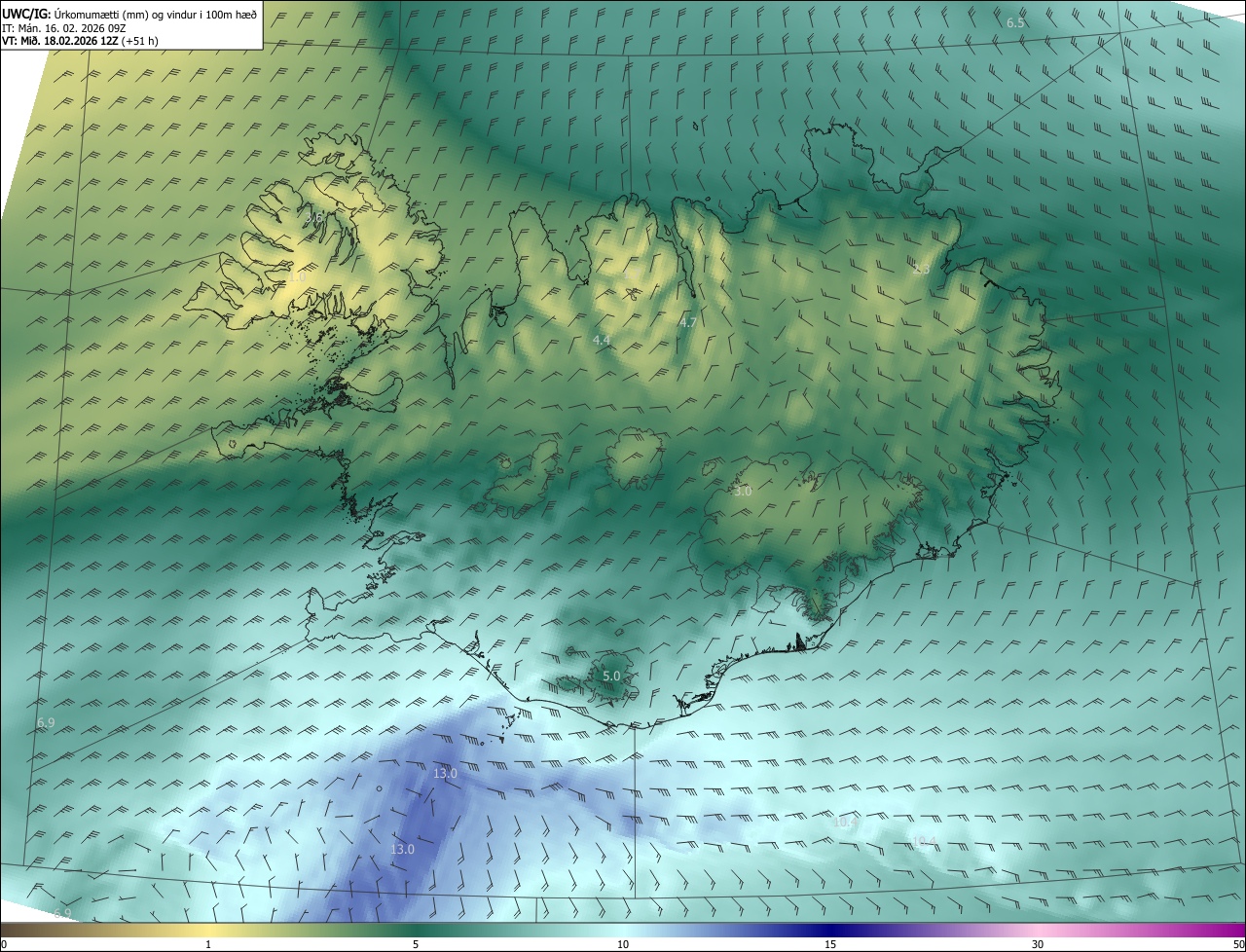The height and width of the screenshot is (952, 1246).
Task: Click the 3.6 value label in the Westfjords
Action: point(314,219)
